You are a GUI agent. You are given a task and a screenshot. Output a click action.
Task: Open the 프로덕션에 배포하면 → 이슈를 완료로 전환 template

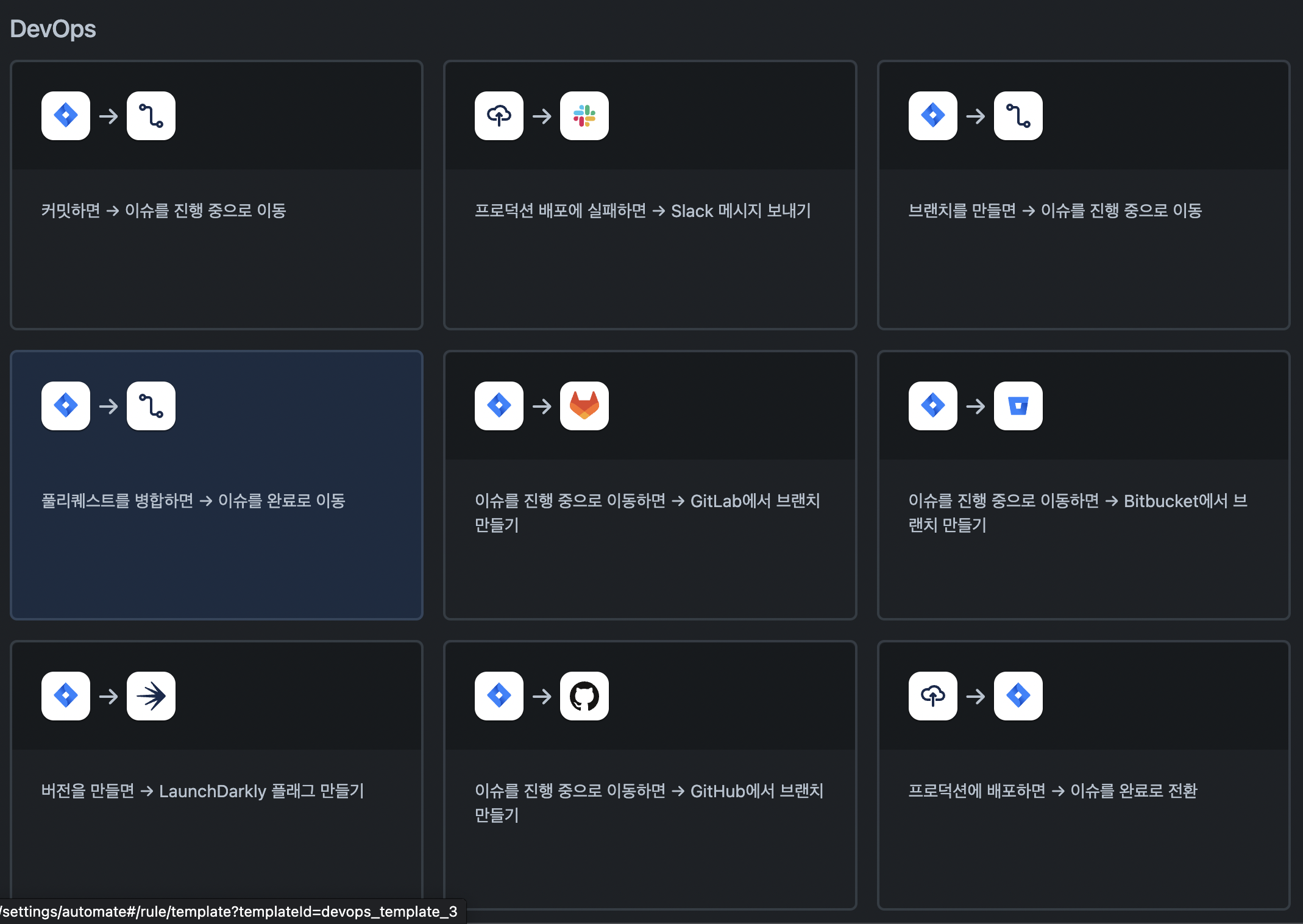coord(1053,791)
